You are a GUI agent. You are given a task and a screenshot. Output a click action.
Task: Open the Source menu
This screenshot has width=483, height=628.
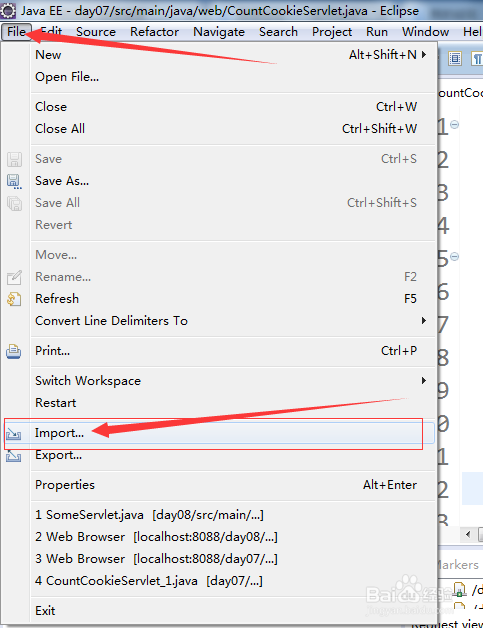(x=96, y=32)
